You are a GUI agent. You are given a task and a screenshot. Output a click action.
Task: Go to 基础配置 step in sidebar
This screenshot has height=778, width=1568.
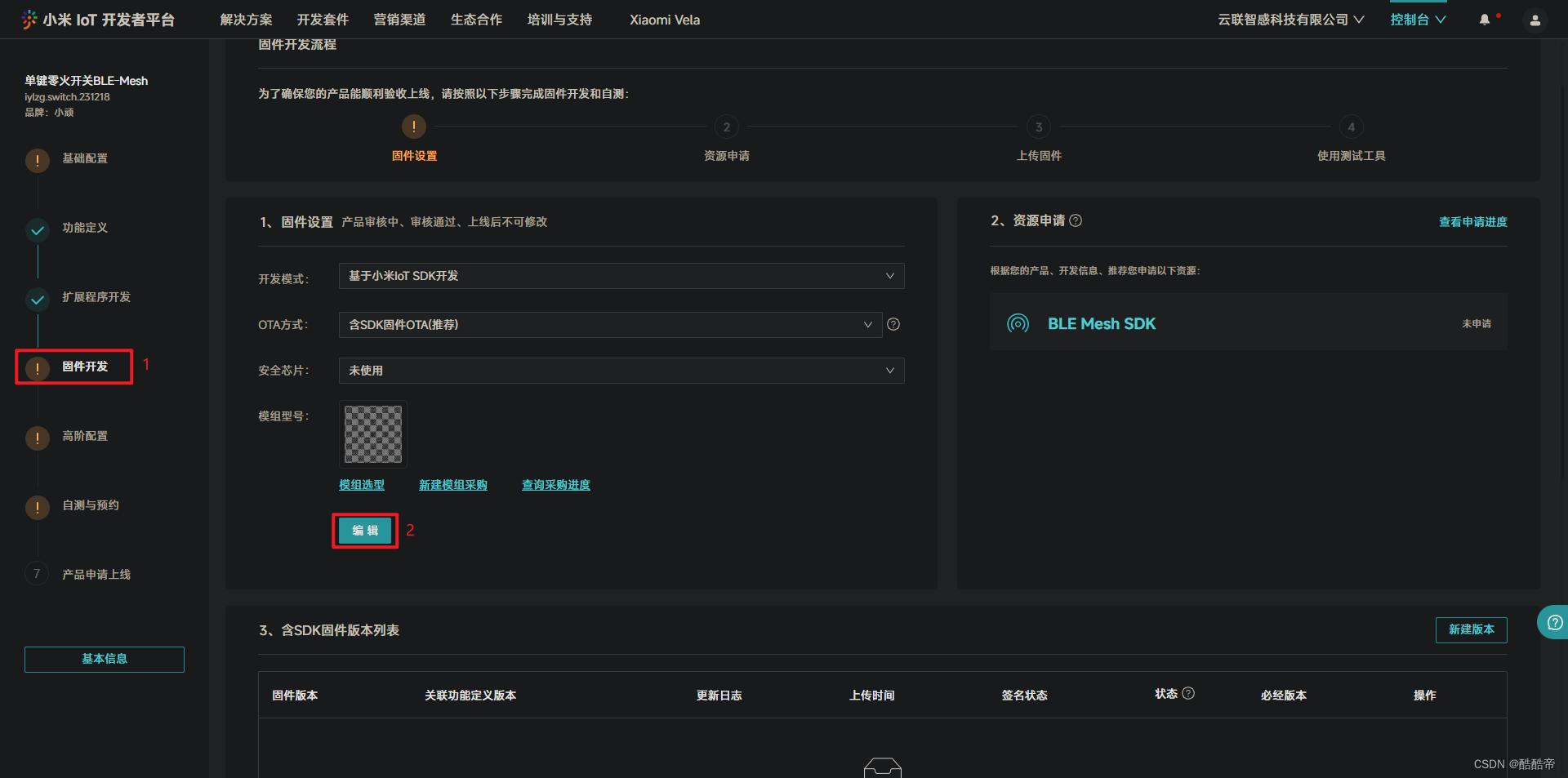pos(85,158)
